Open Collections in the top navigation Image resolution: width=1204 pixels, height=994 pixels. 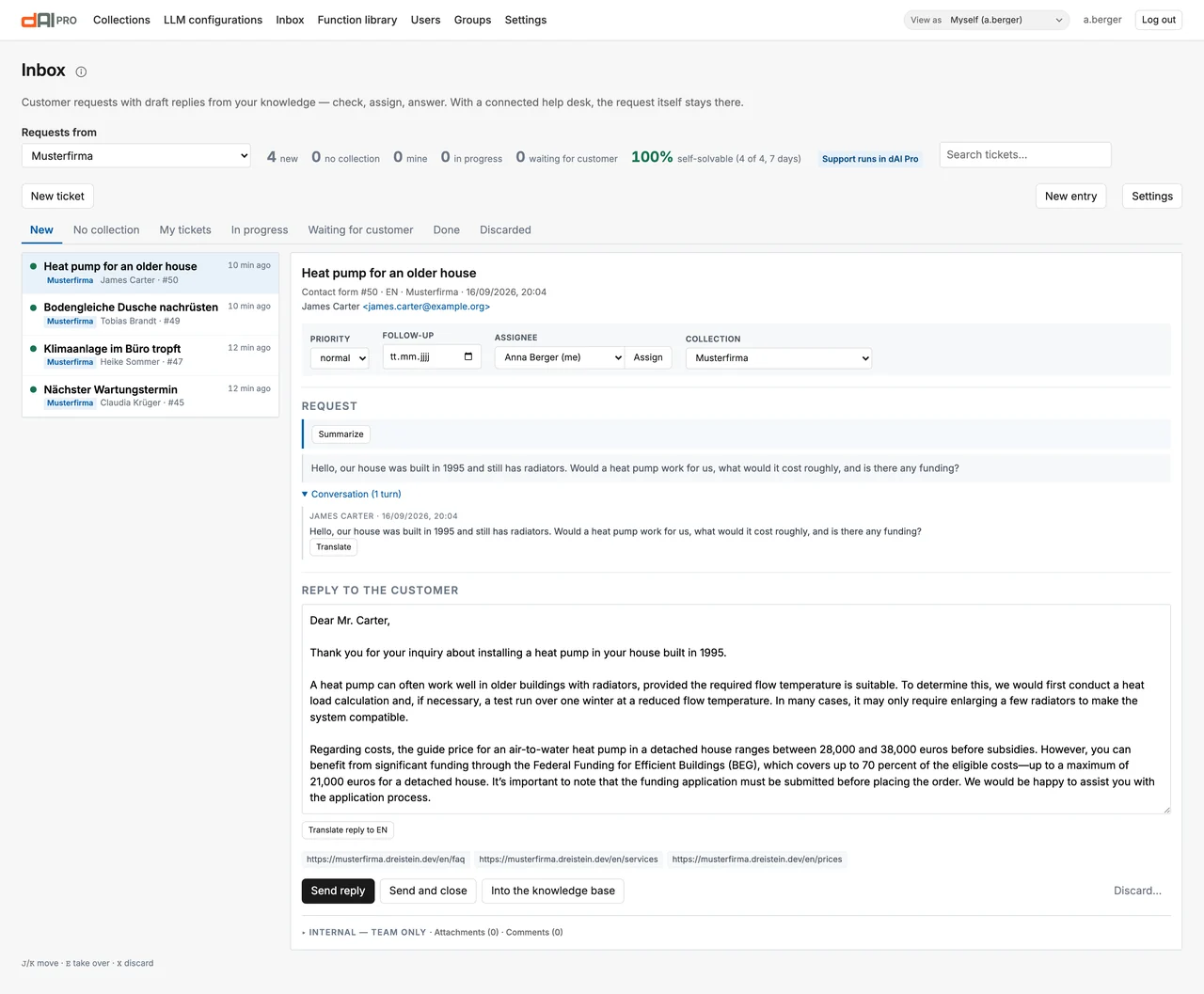click(121, 20)
